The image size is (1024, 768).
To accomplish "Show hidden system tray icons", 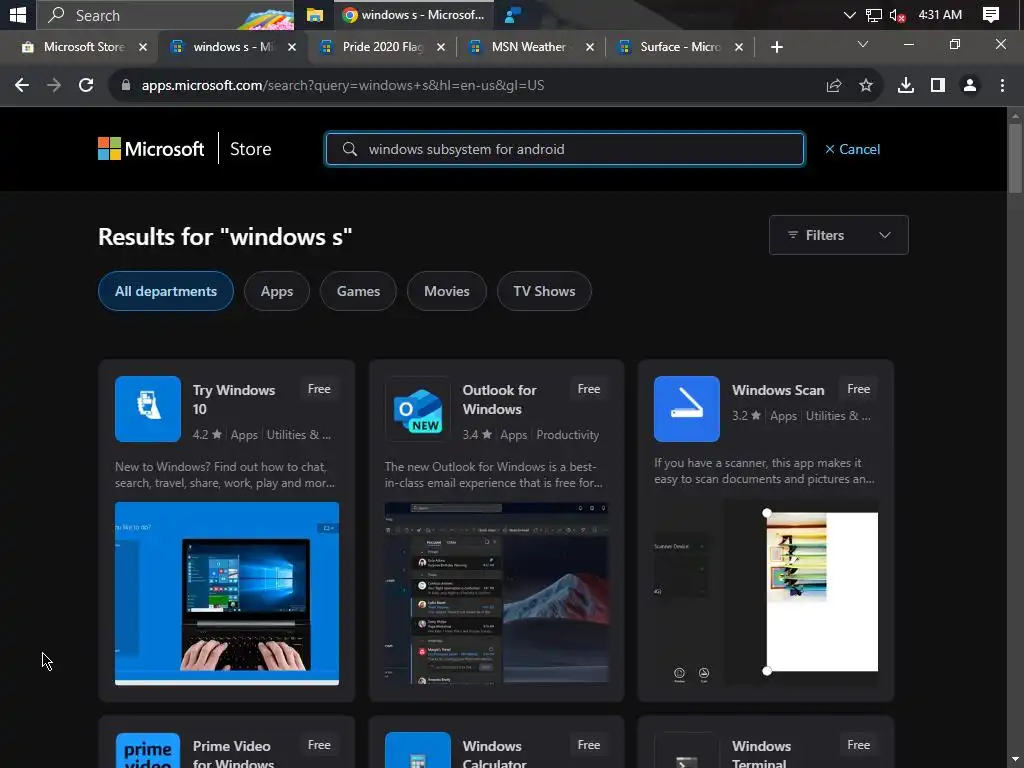I will click(849, 14).
